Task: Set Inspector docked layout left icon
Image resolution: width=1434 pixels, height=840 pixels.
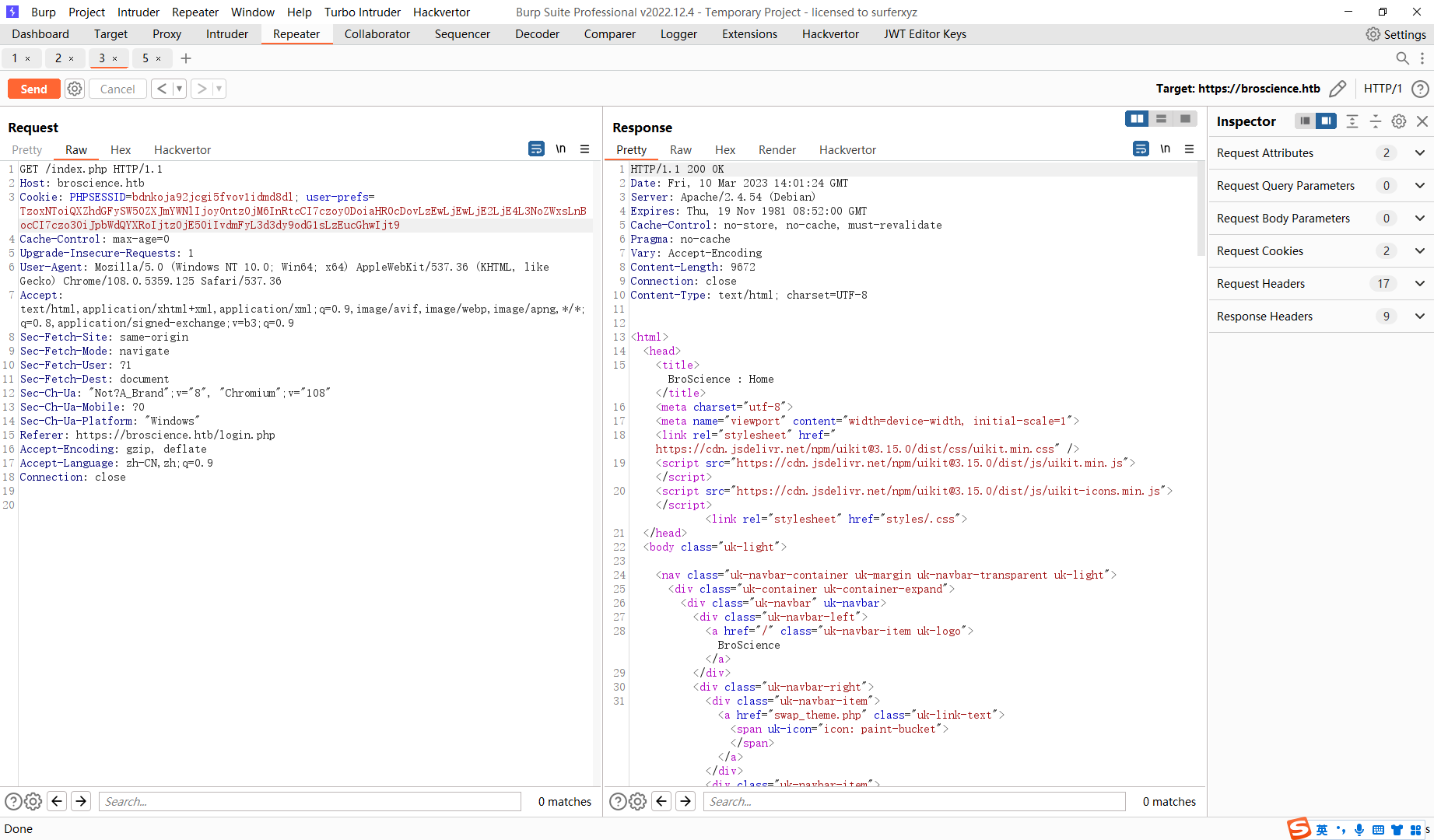Action: 1305,121
